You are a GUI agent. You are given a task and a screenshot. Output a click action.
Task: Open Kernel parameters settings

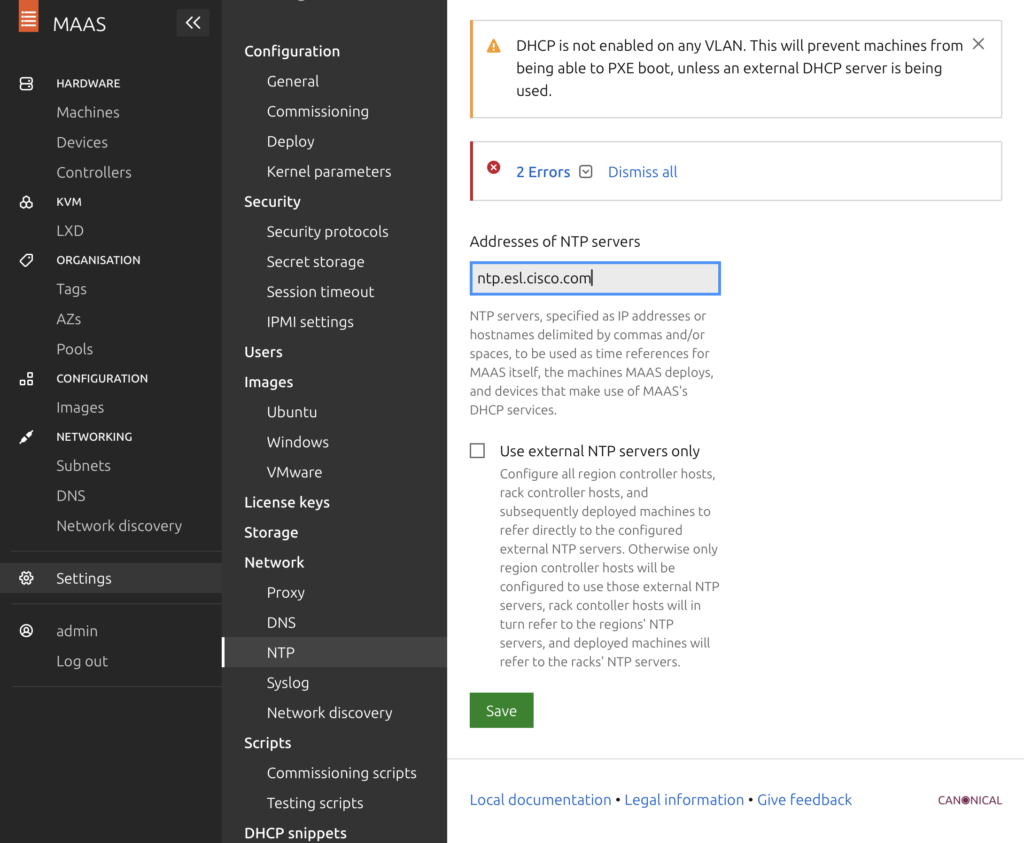[329, 172]
